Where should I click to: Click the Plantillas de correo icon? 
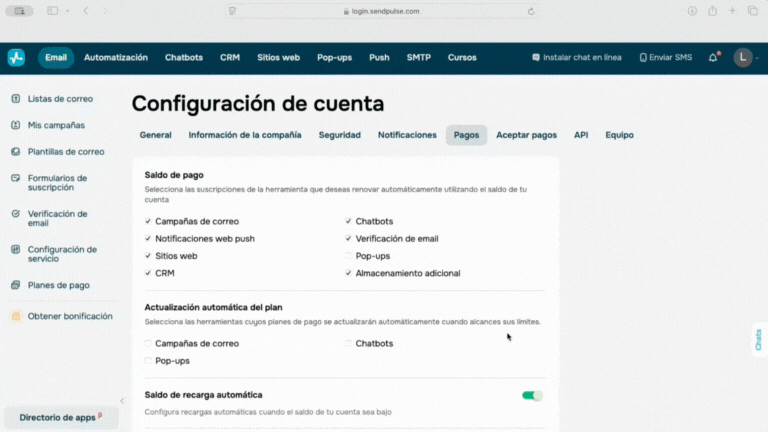[x=16, y=151]
